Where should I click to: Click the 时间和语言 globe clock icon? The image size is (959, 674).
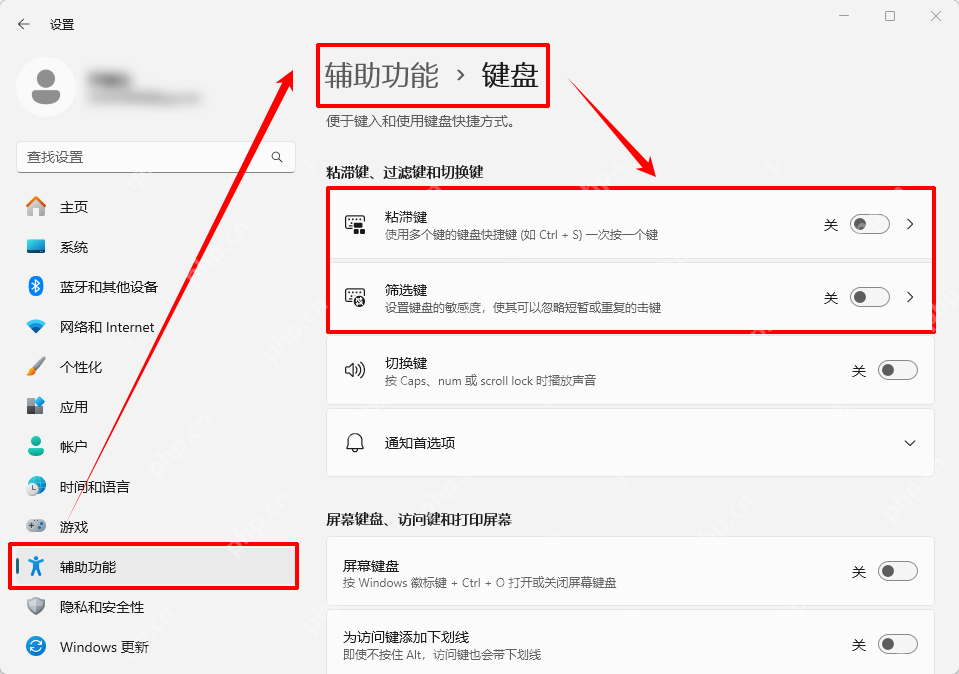pyautogui.click(x=36, y=486)
